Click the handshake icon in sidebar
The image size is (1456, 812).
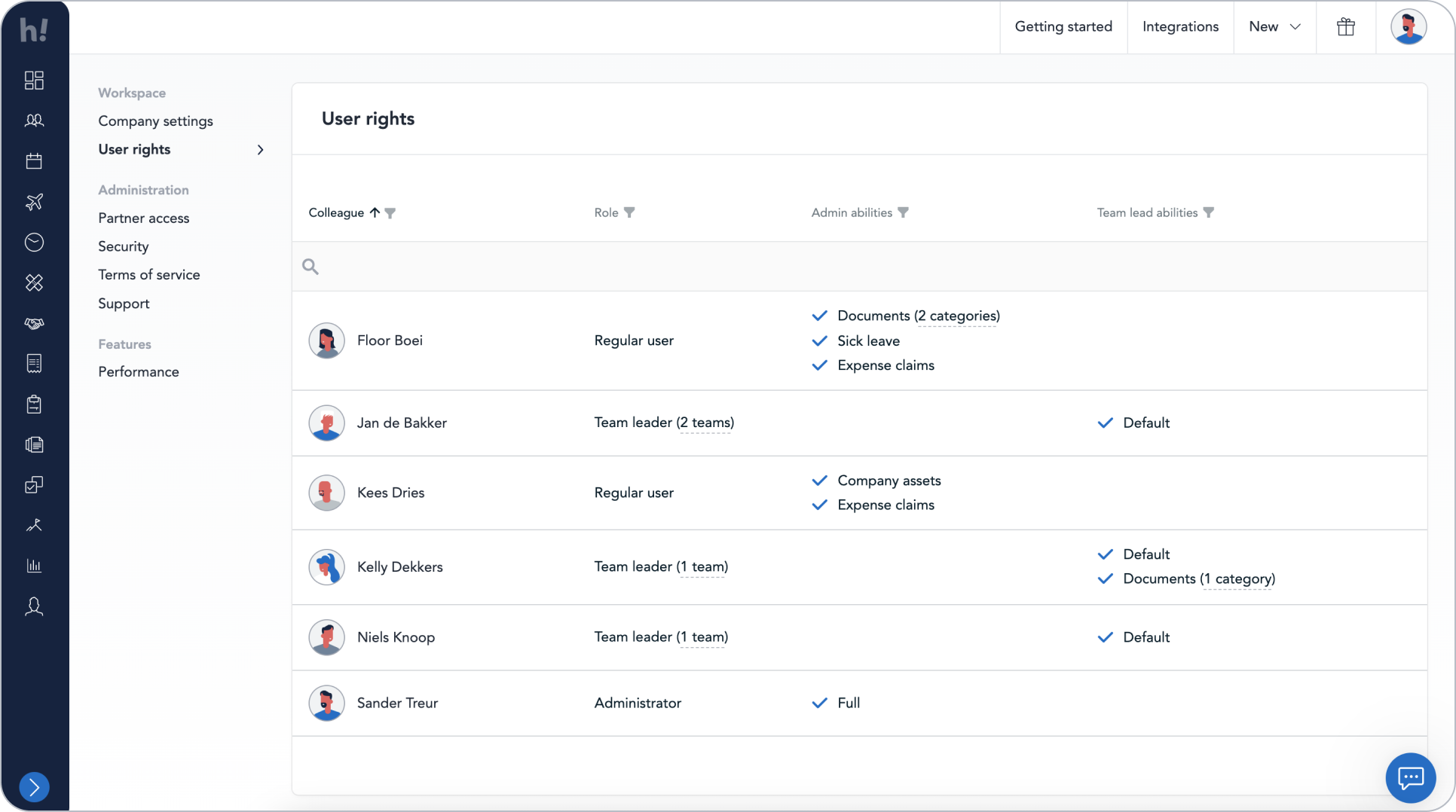[x=34, y=323]
